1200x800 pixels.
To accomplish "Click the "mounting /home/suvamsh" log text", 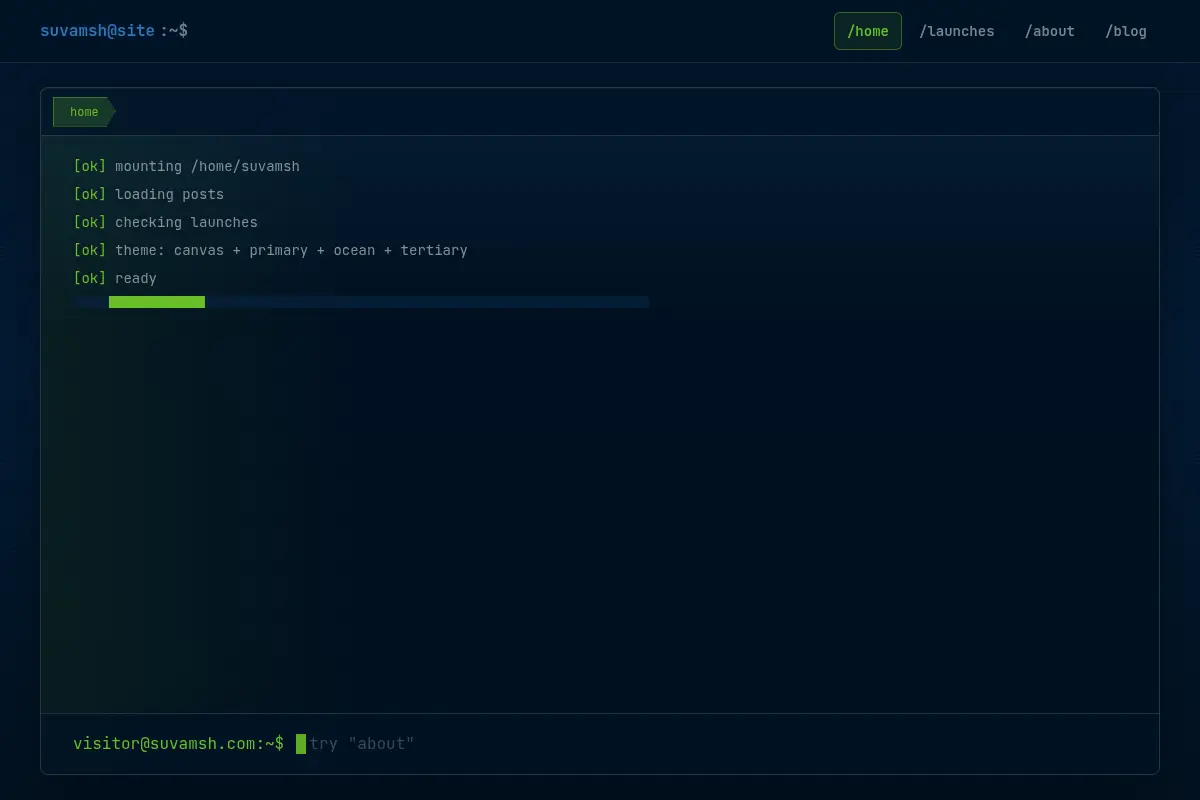I will coord(207,166).
